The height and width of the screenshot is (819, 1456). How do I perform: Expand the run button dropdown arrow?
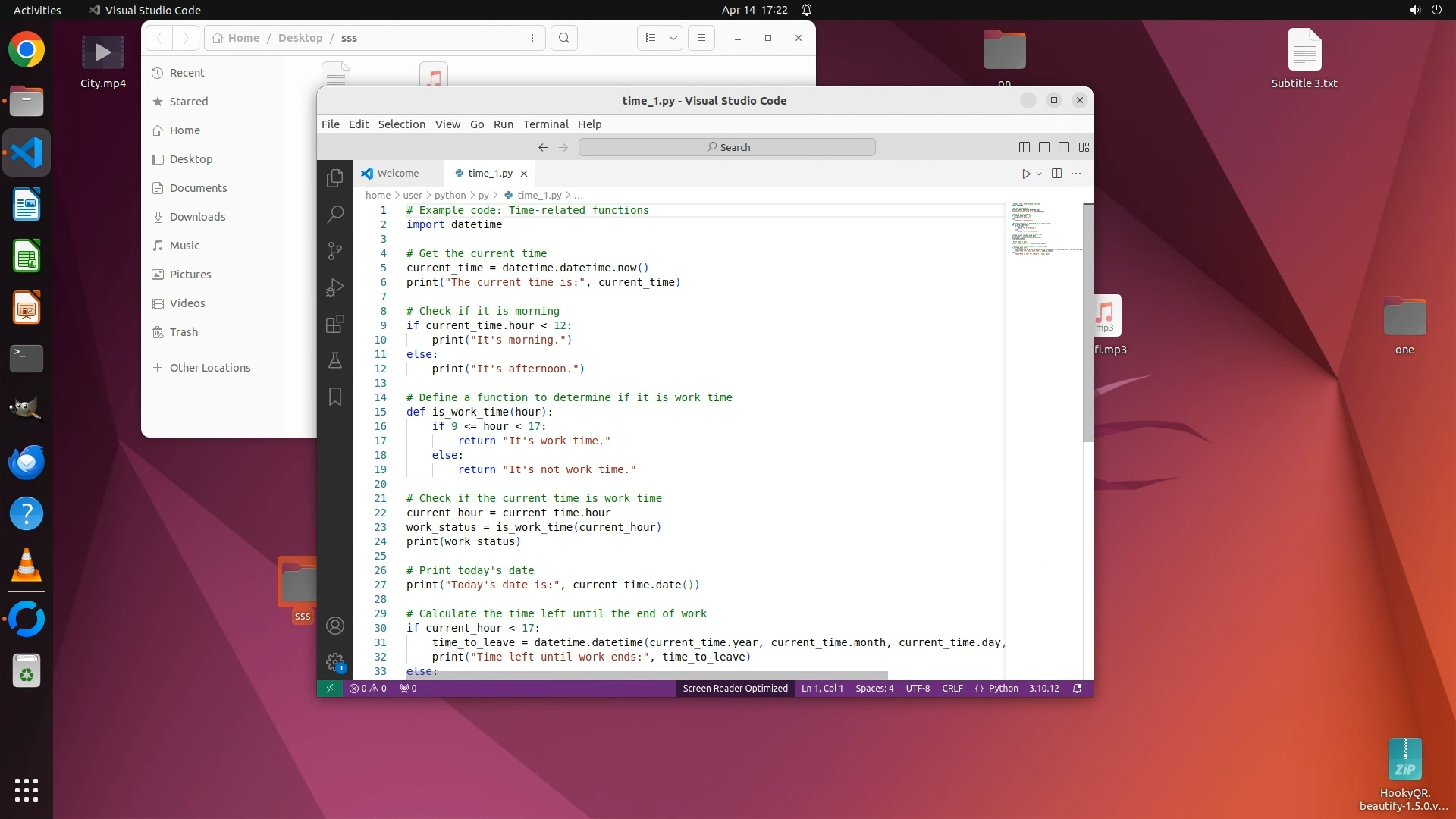(1039, 174)
